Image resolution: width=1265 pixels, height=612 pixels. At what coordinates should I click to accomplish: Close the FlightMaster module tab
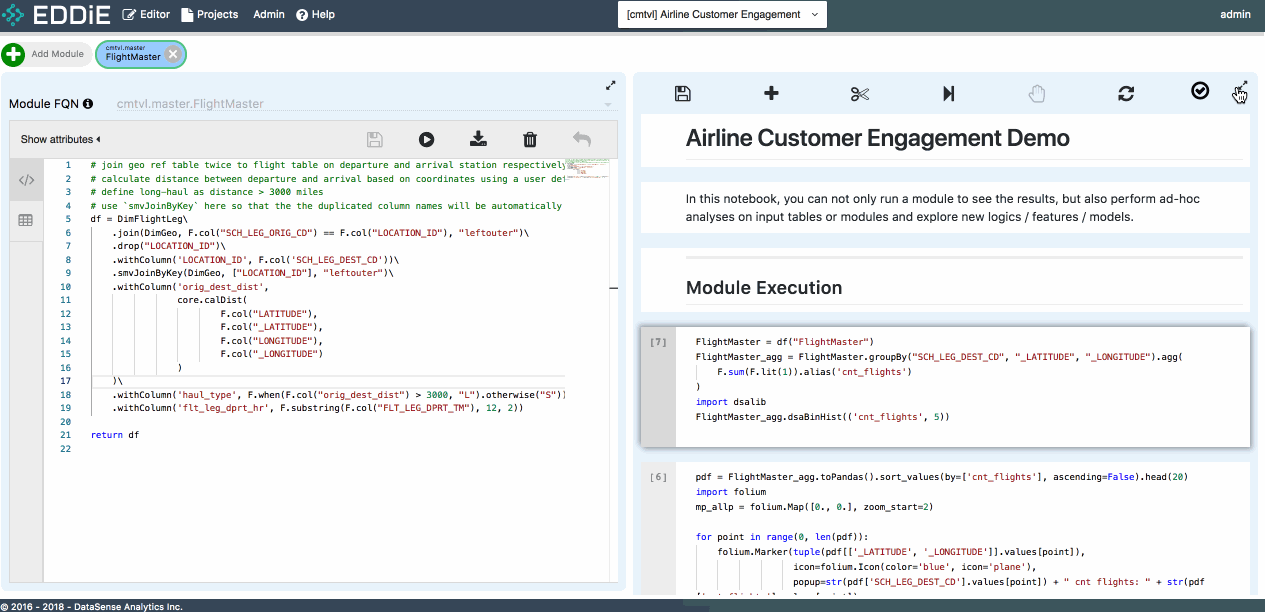173,55
